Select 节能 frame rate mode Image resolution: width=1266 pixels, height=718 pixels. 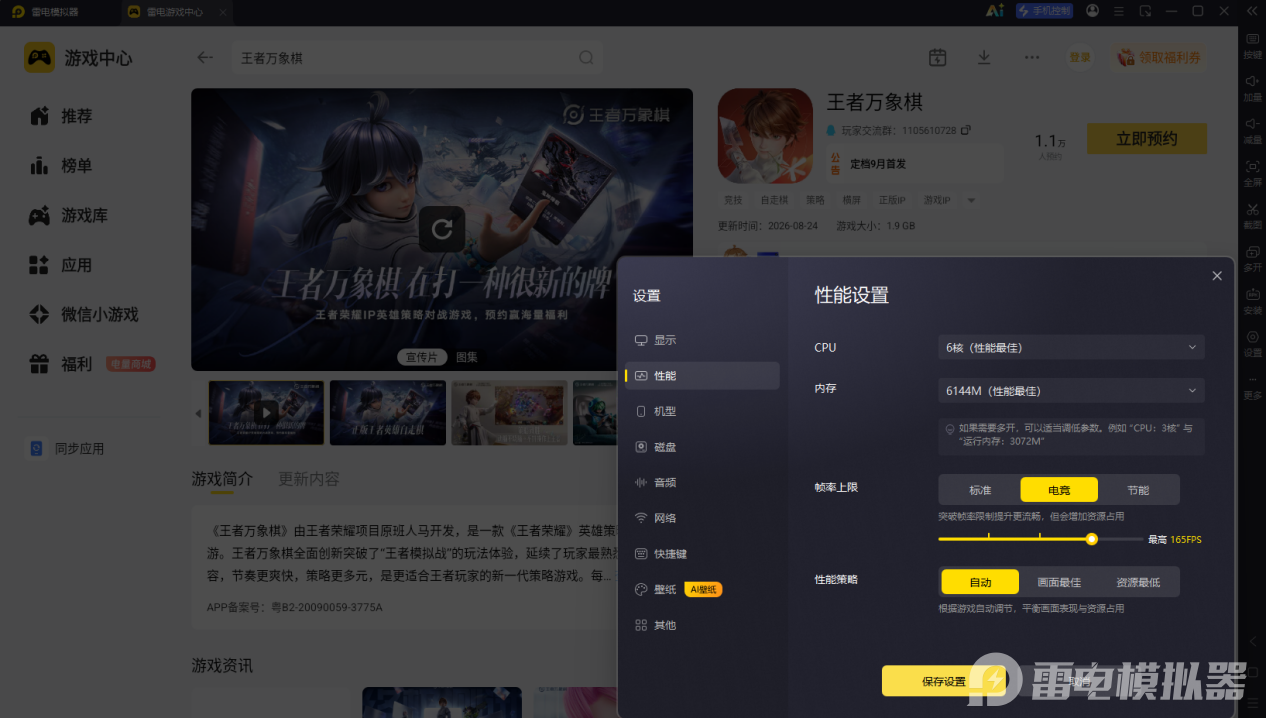click(1138, 490)
